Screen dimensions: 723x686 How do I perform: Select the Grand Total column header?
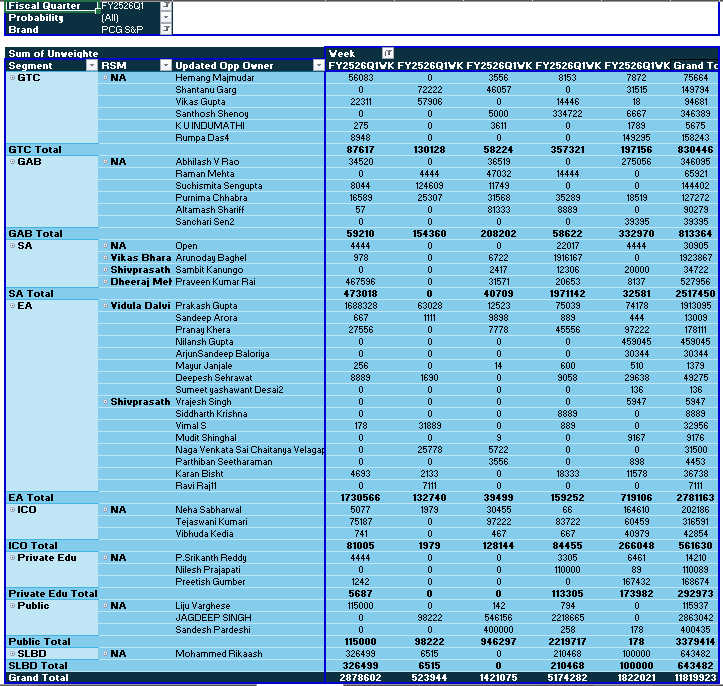(x=695, y=65)
